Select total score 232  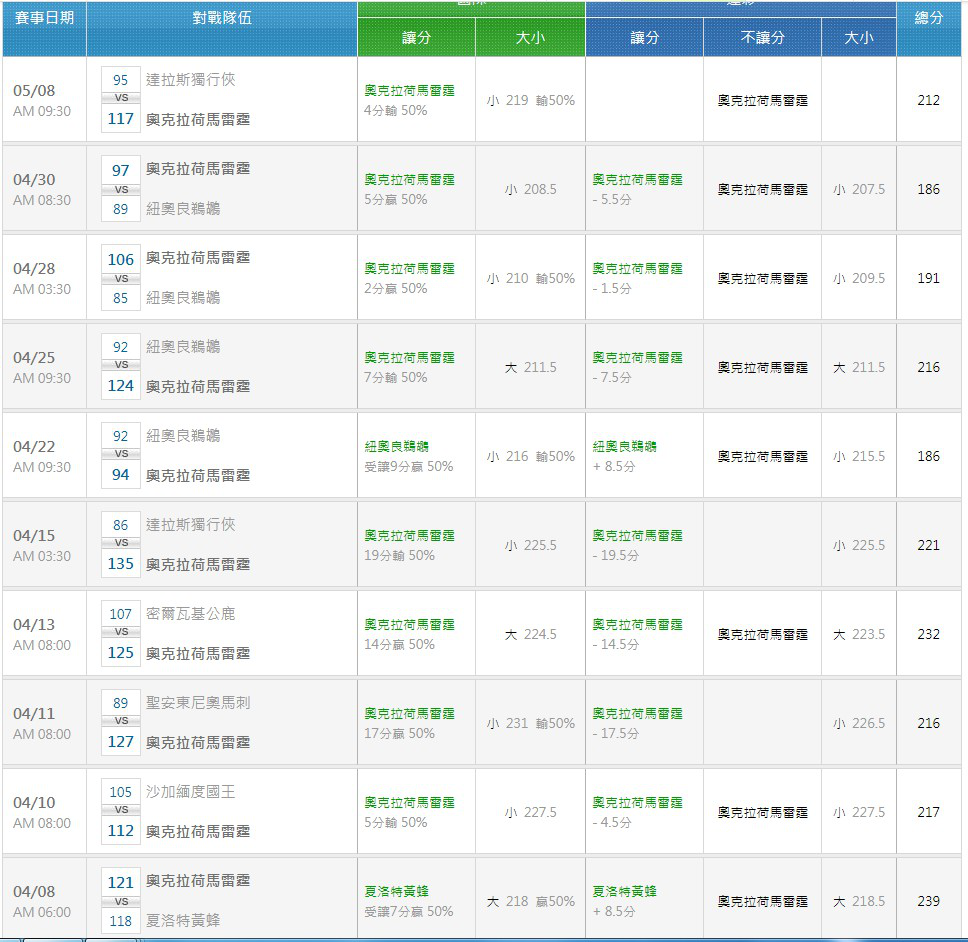point(928,634)
